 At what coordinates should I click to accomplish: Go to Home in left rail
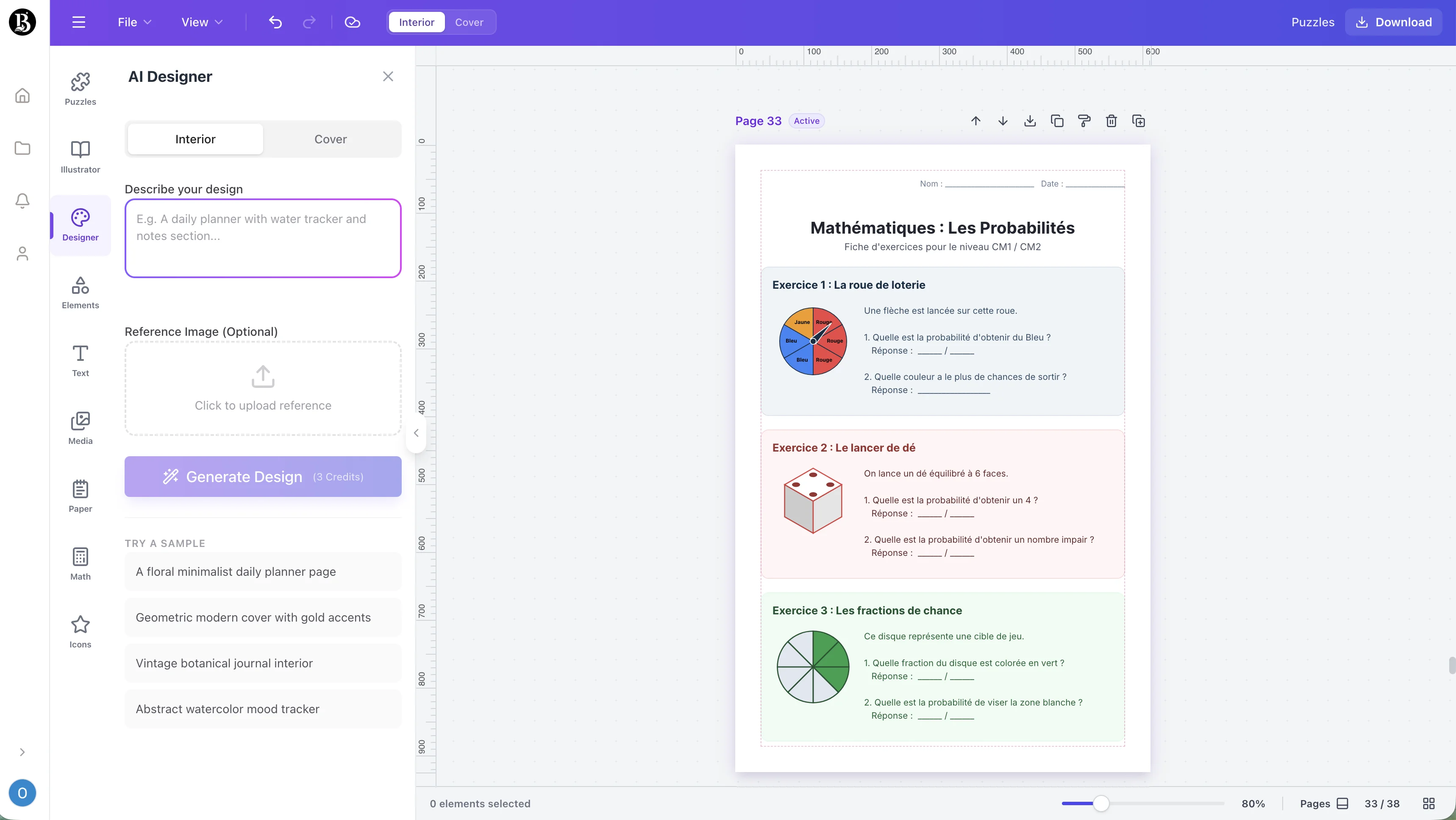pyautogui.click(x=22, y=95)
